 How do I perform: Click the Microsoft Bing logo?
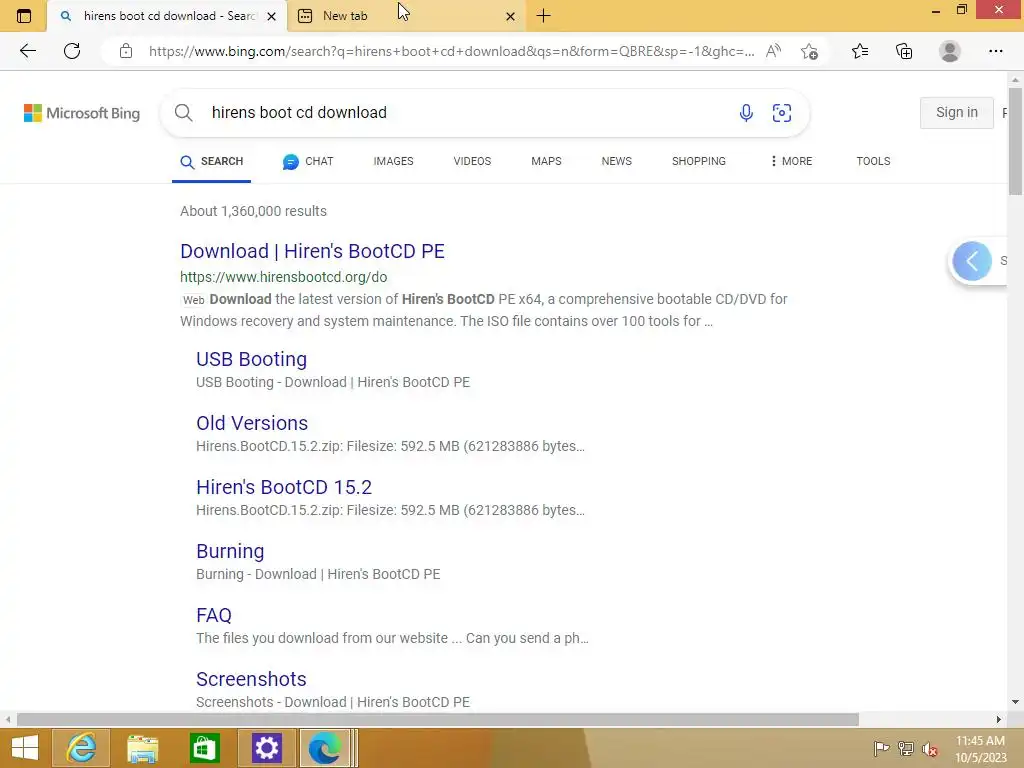(82, 113)
